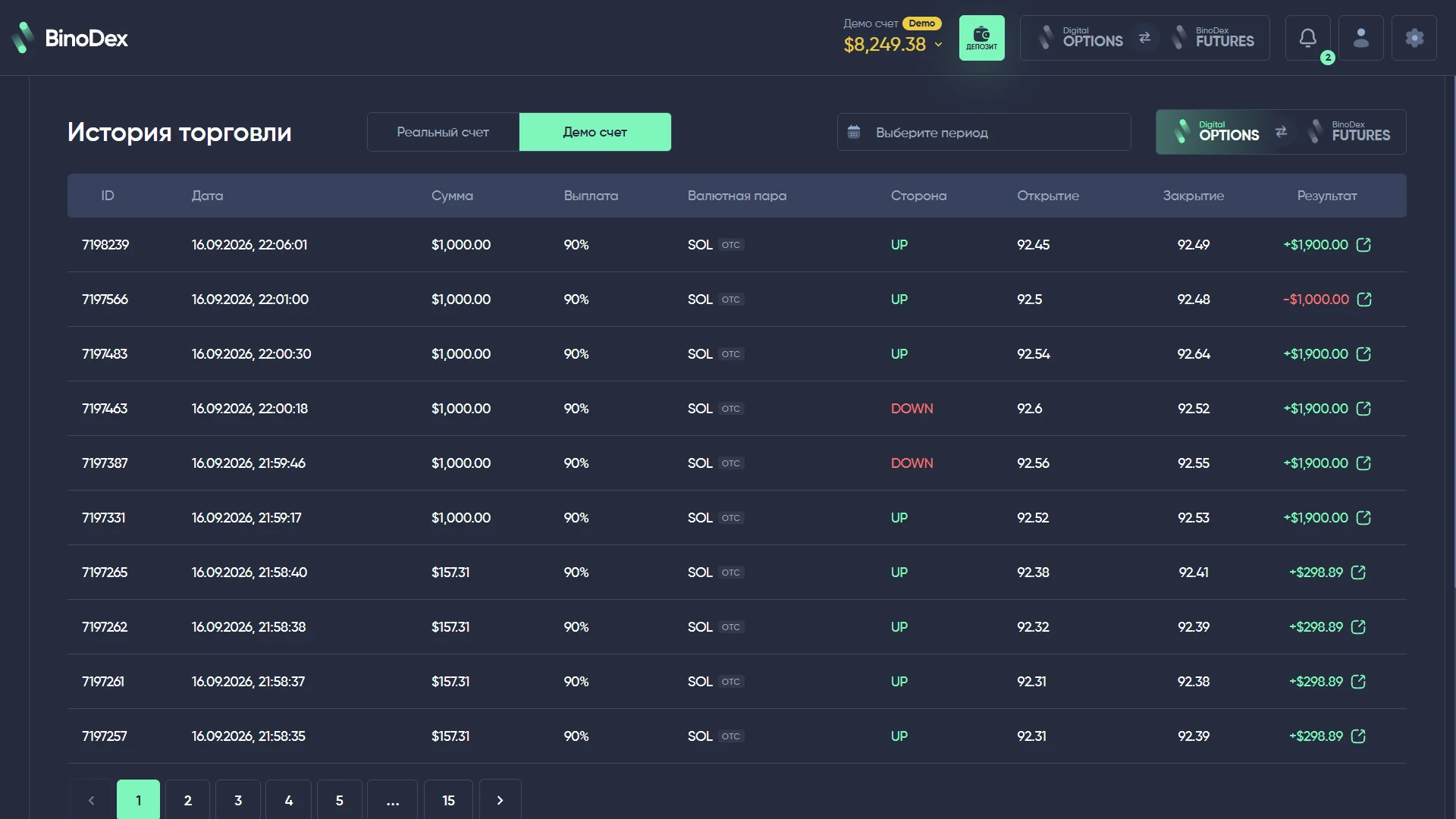Open share icon for trade 7197265
This screenshot has width=1456, height=819.
tap(1358, 573)
